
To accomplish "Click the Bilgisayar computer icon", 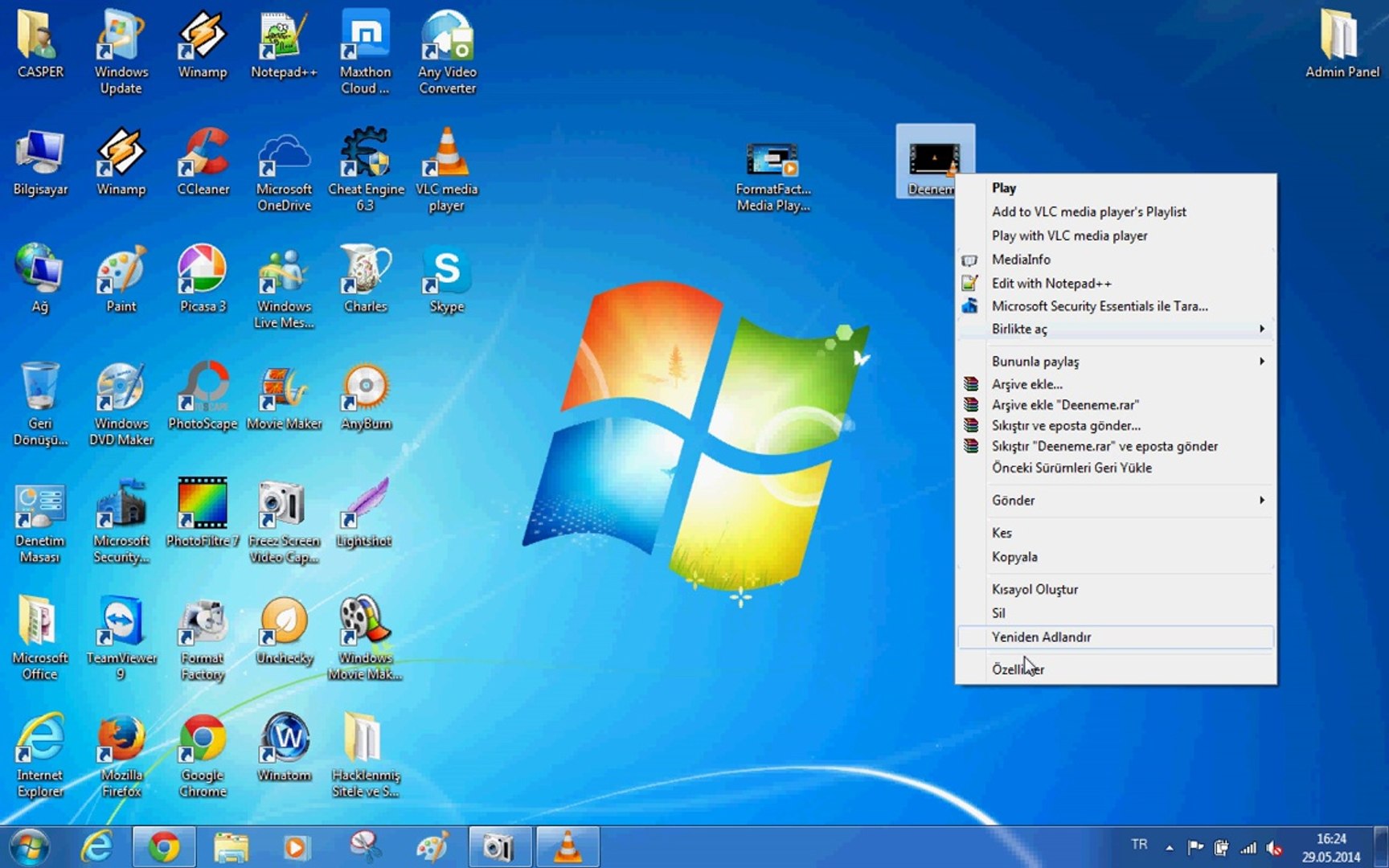I will 40,162.
